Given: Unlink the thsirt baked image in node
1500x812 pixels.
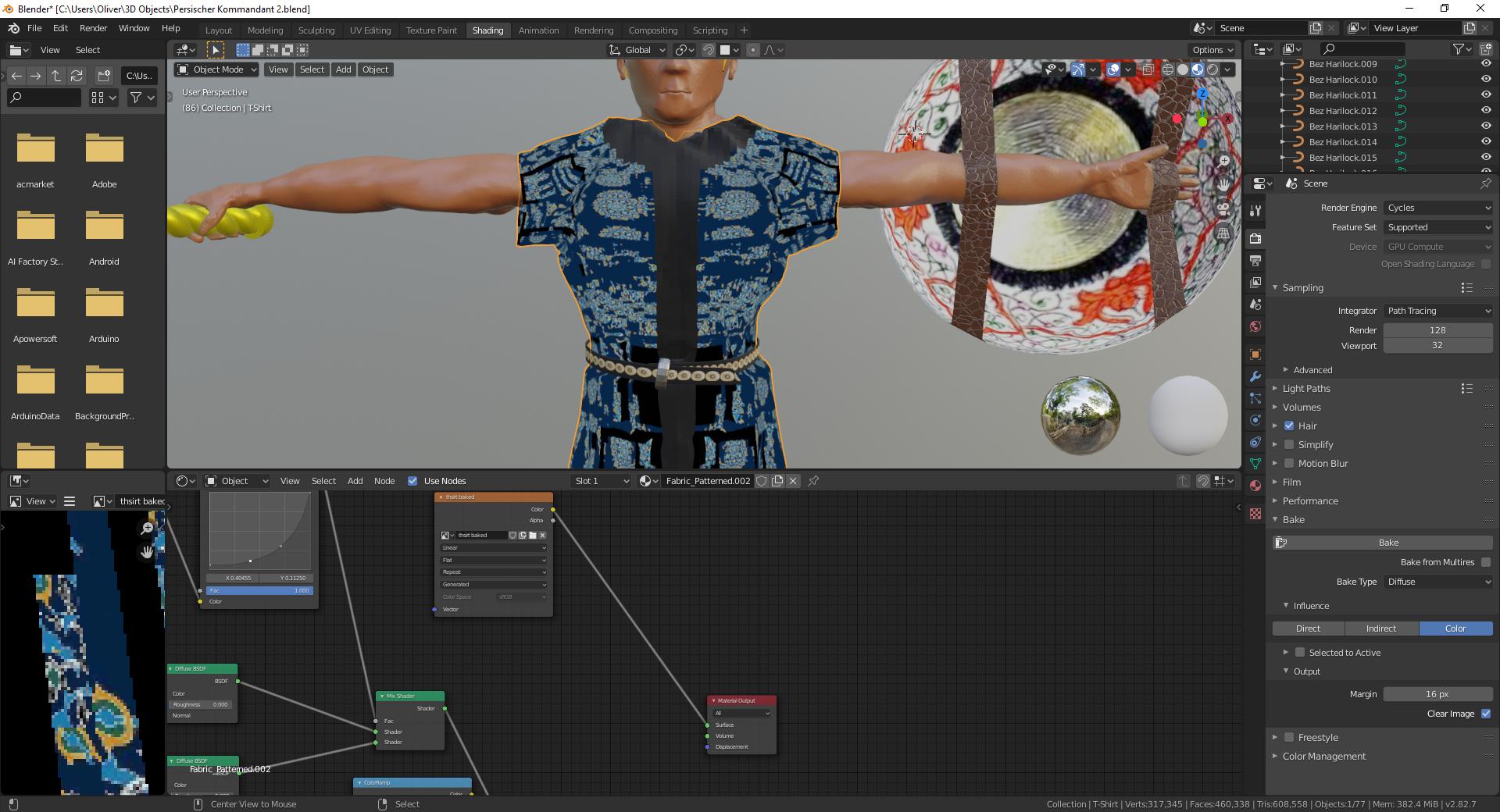Looking at the screenshot, I should tap(543, 536).
